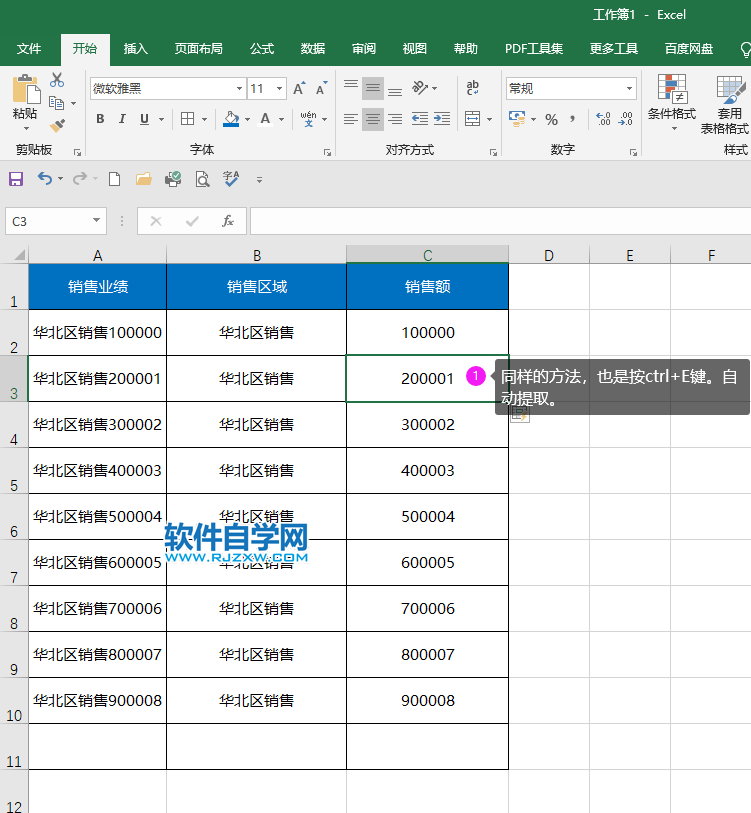Click the Undo arrow icon
The width and height of the screenshot is (751, 813).
pyautogui.click(x=44, y=179)
